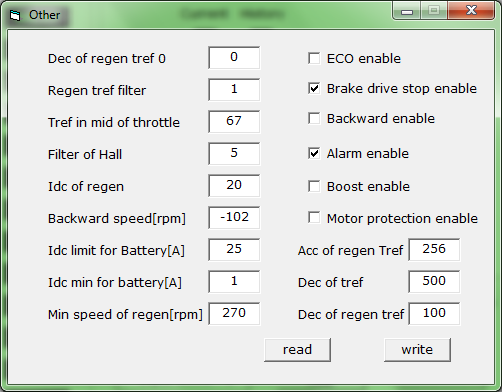
Task: Toggle Motor protection enable checkbox
Action: pos(314,218)
